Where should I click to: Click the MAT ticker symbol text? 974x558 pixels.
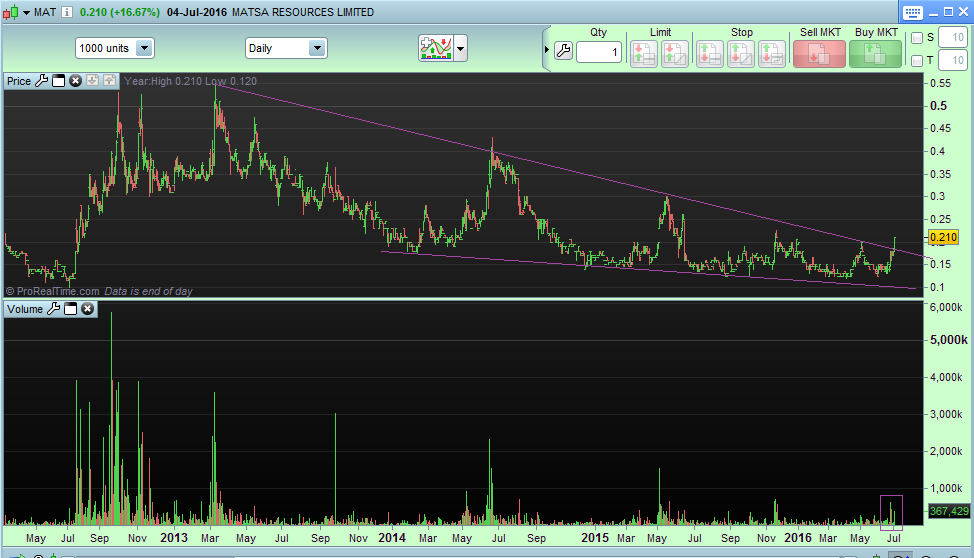click(45, 12)
